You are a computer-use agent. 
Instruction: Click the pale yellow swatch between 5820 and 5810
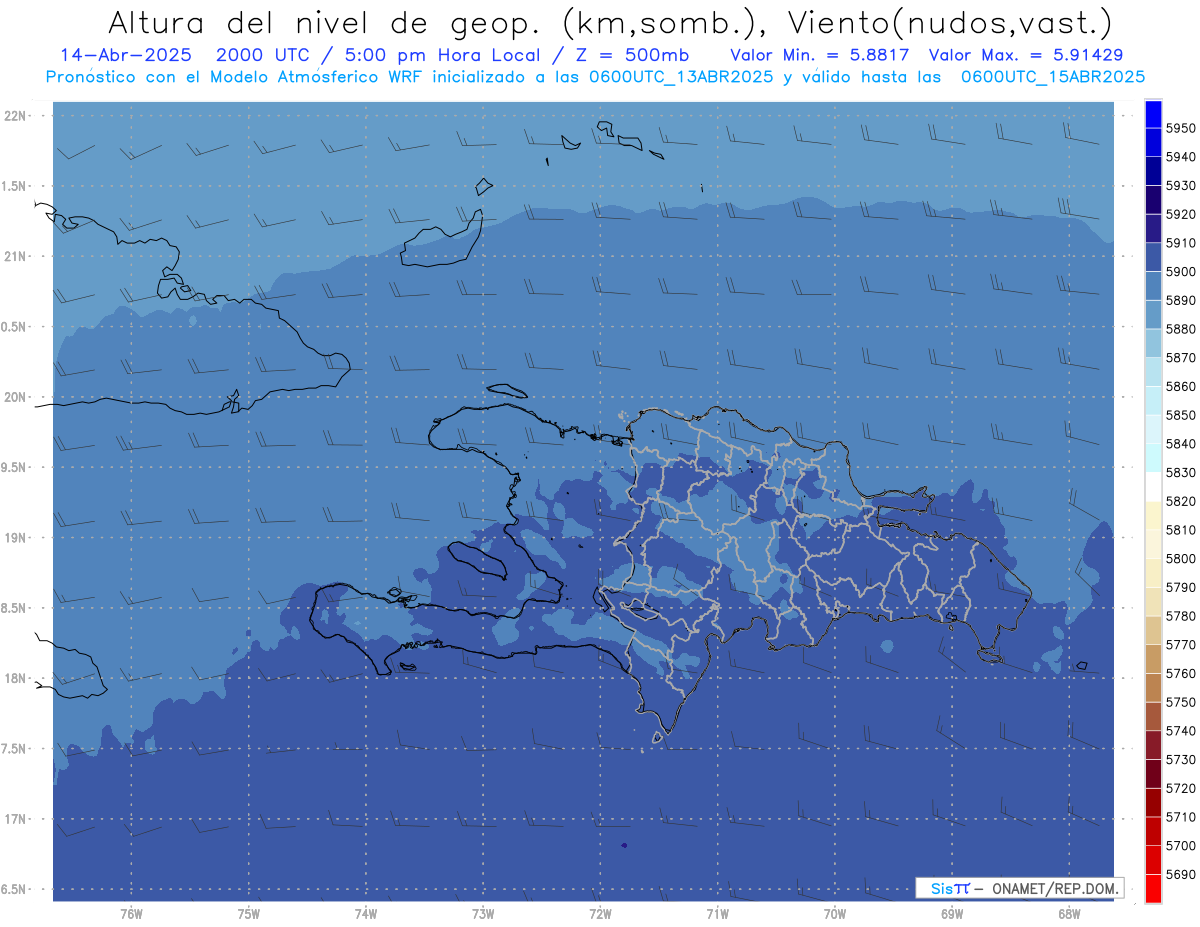(x=1153, y=515)
